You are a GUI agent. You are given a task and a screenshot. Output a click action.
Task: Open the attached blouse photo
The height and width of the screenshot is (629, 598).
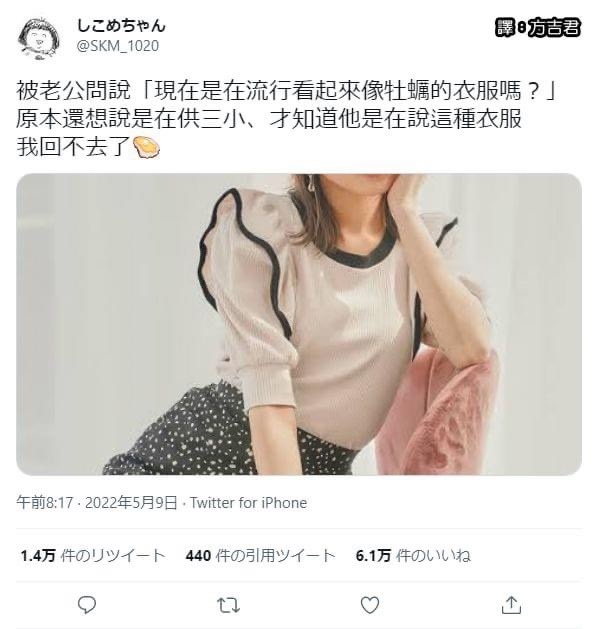299,324
